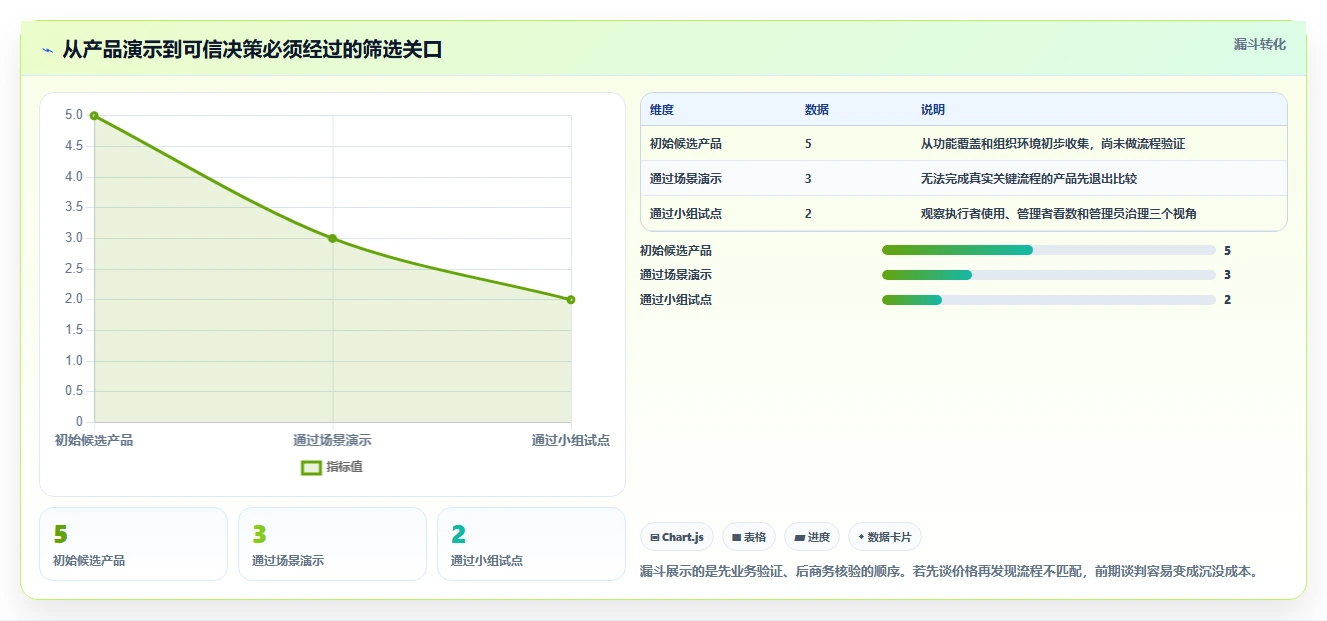Click the 初始候选产品 progress bar
Image resolution: width=1327 pixels, height=621 pixels.
click(1049, 250)
